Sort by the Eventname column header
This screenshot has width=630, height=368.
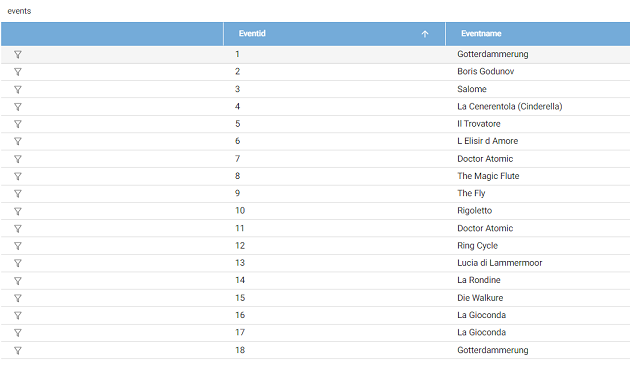click(481, 34)
